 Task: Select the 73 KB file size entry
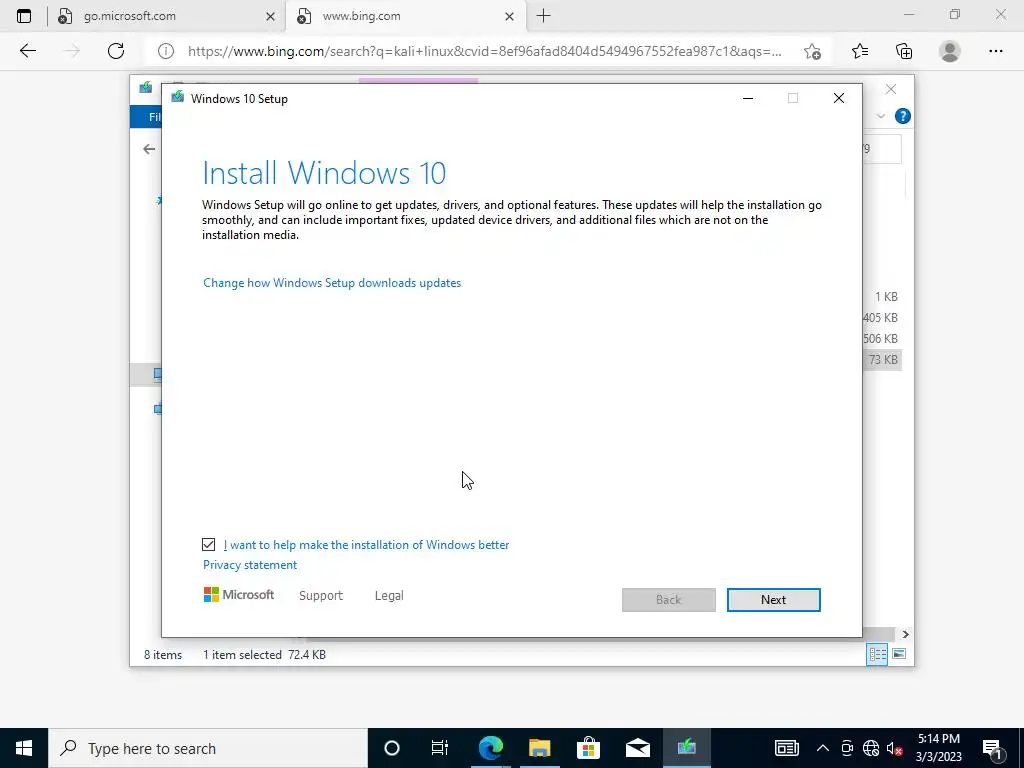coord(883,360)
